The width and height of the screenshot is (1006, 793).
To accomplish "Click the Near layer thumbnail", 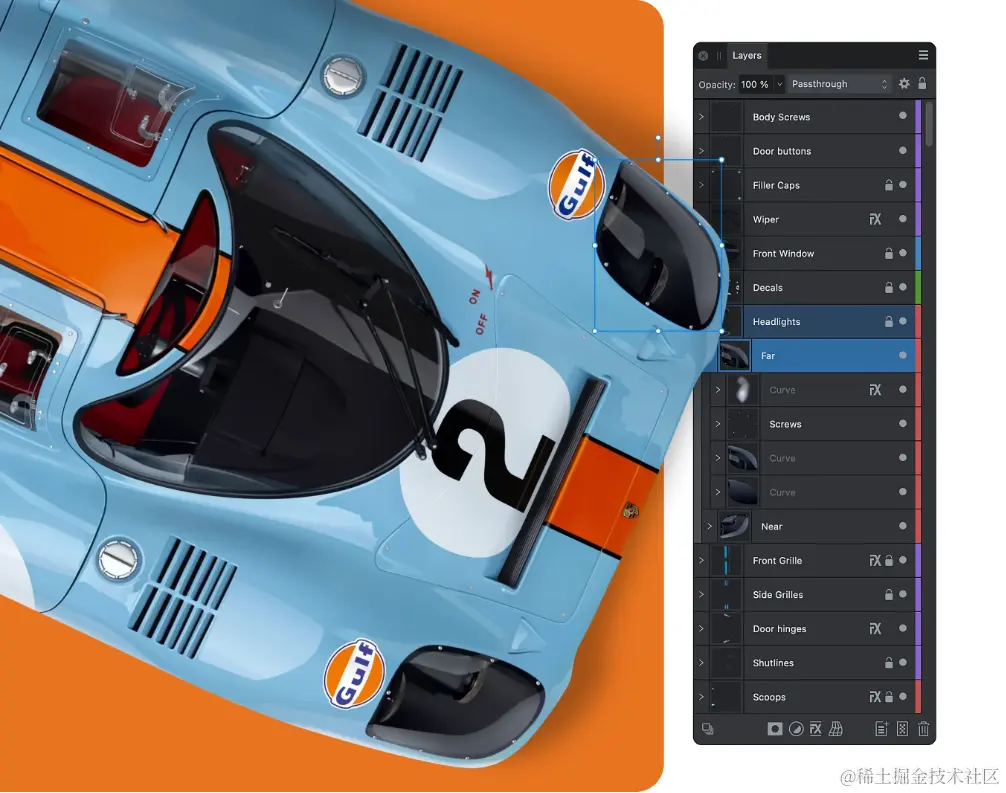I will (734, 526).
